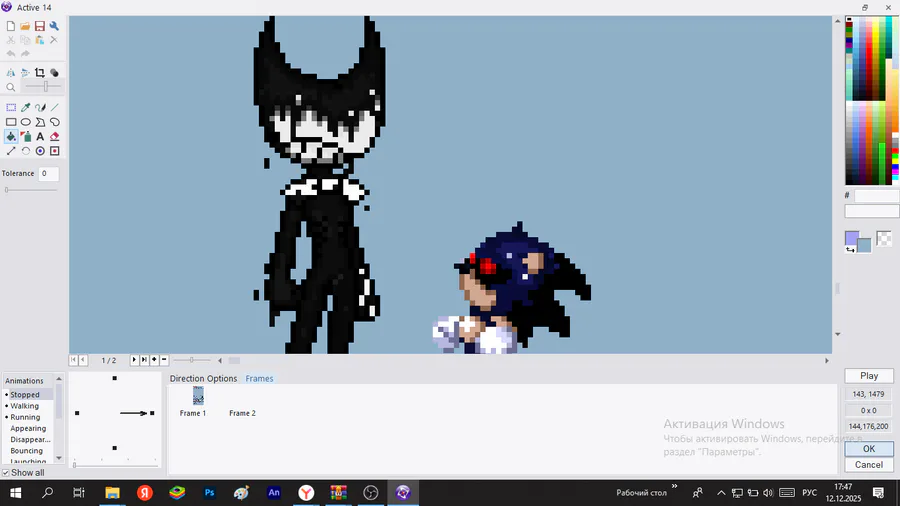Click the top direction point square
This screenshot has width=900, height=506.
coord(115,378)
